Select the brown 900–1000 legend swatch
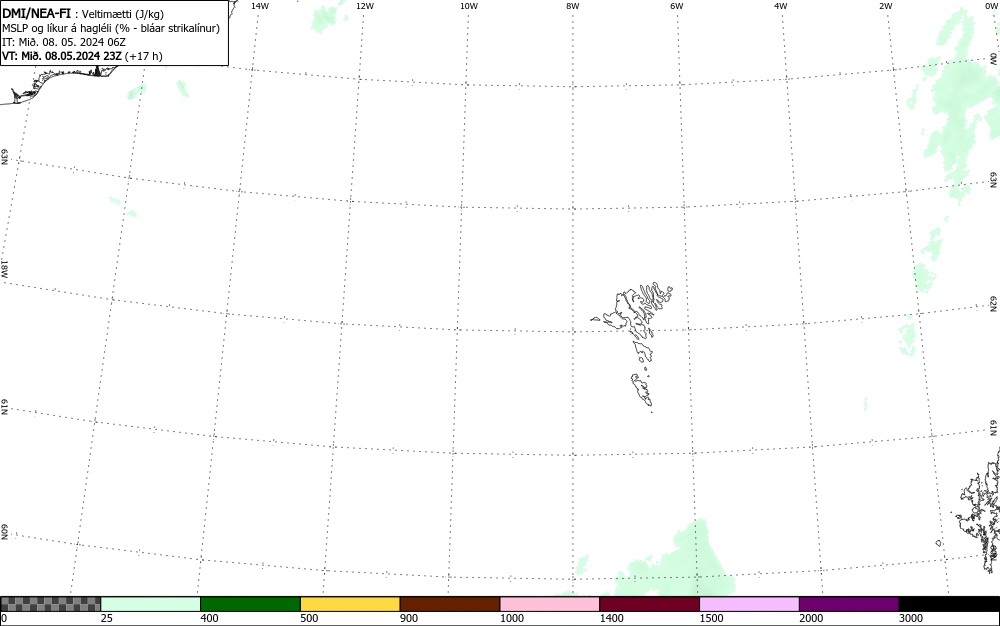 450,604
